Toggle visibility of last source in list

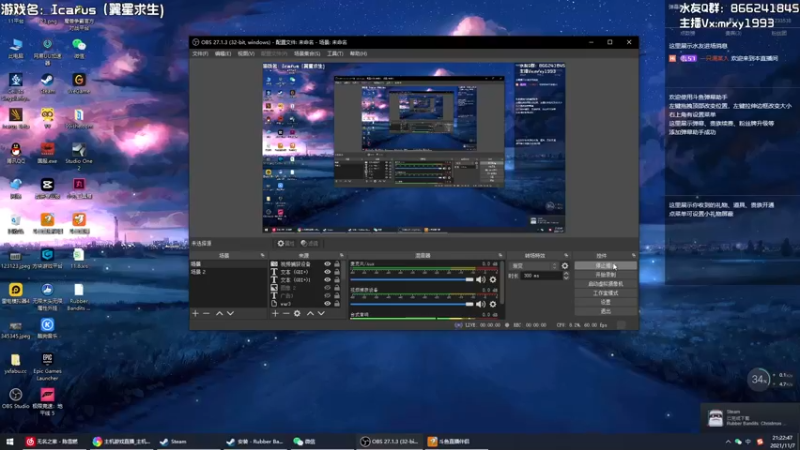coord(328,304)
